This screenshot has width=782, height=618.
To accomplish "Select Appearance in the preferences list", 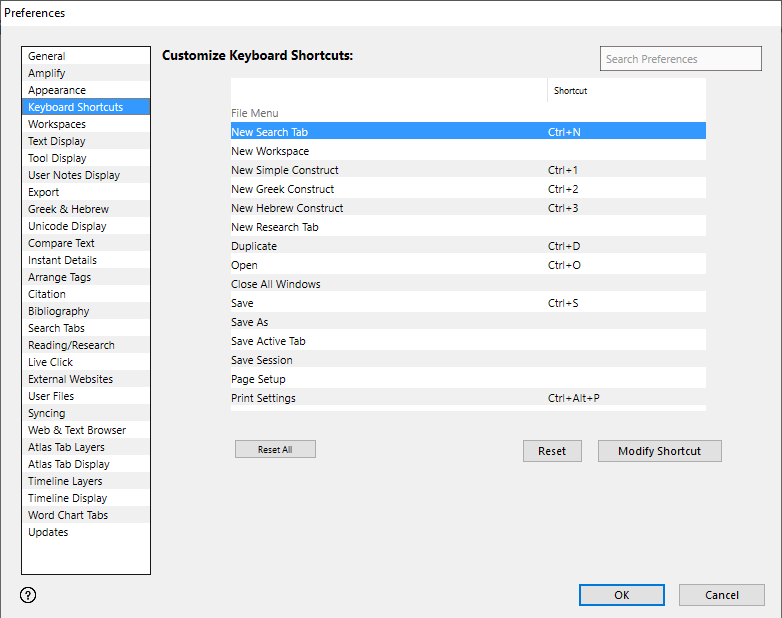I will click(x=57, y=90).
